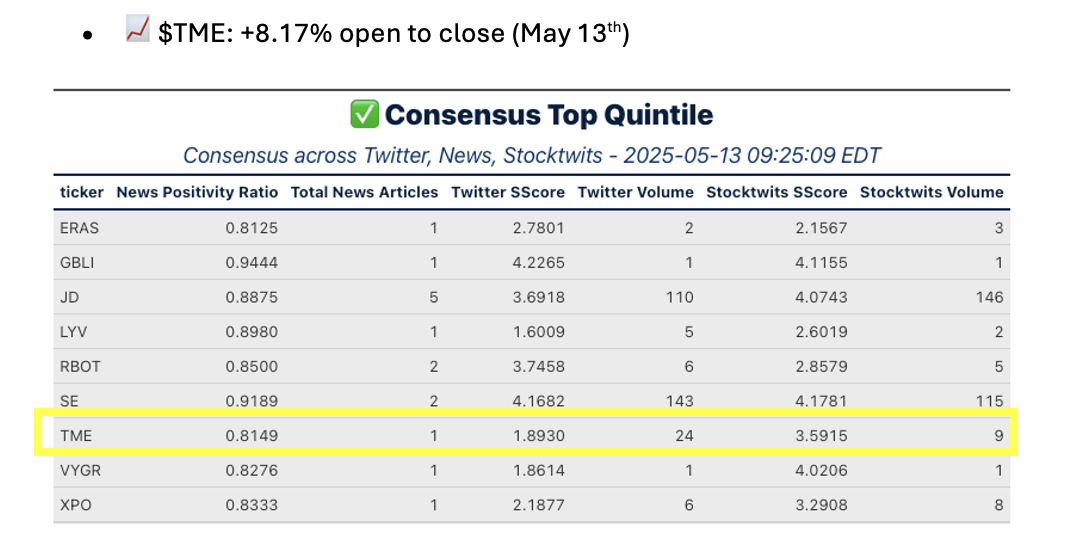Click the ERAS ticker cell
The image size is (1076, 540).
(80, 228)
